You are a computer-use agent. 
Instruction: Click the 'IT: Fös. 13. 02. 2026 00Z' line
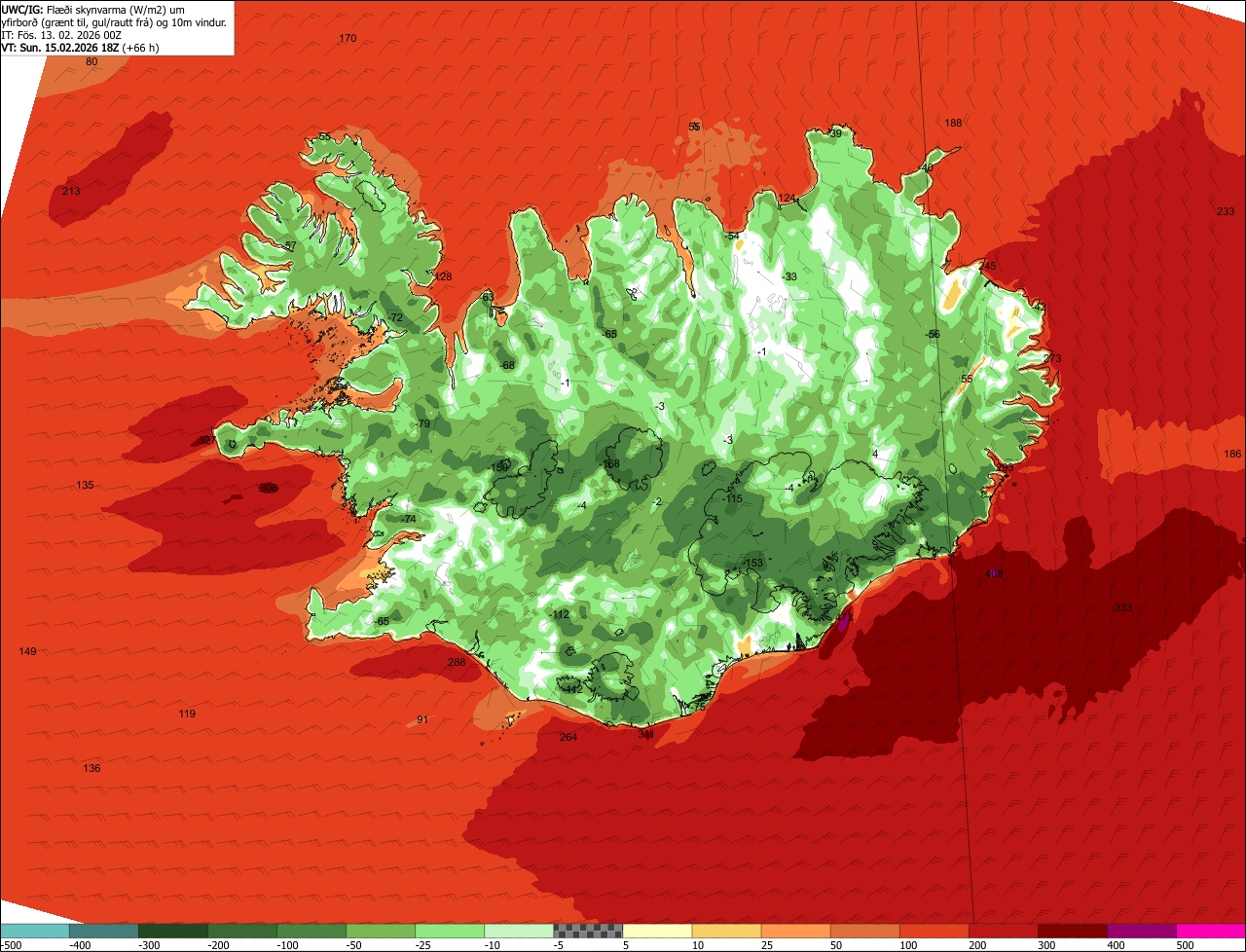61,34
